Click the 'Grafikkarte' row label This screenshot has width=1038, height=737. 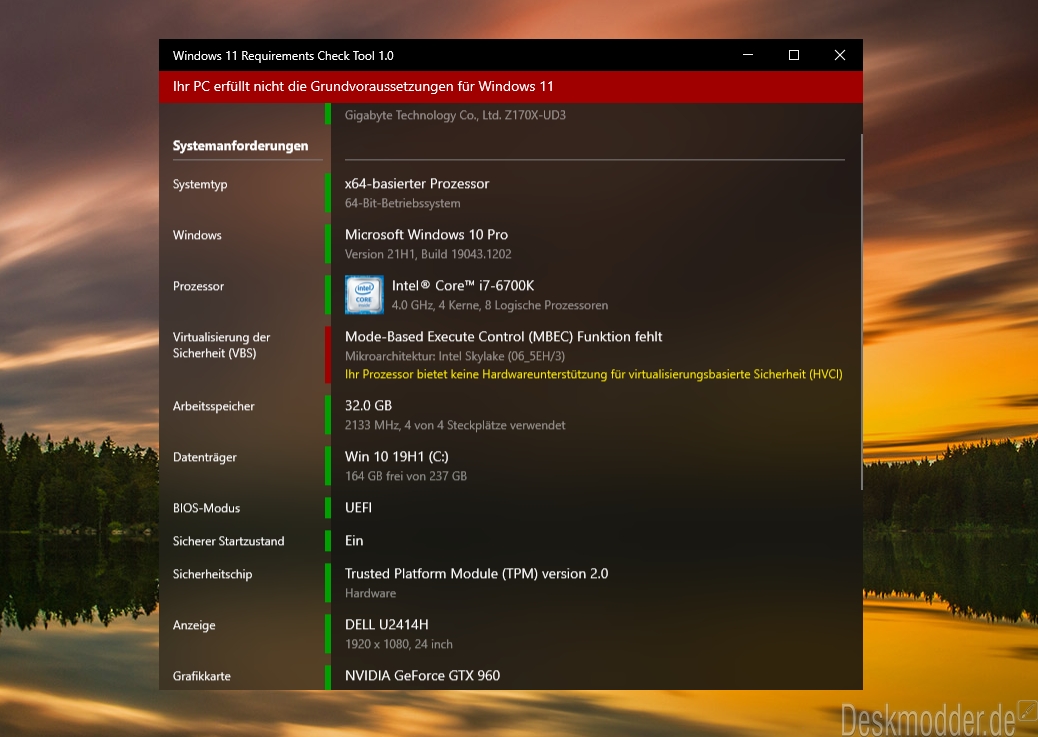(x=202, y=676)
